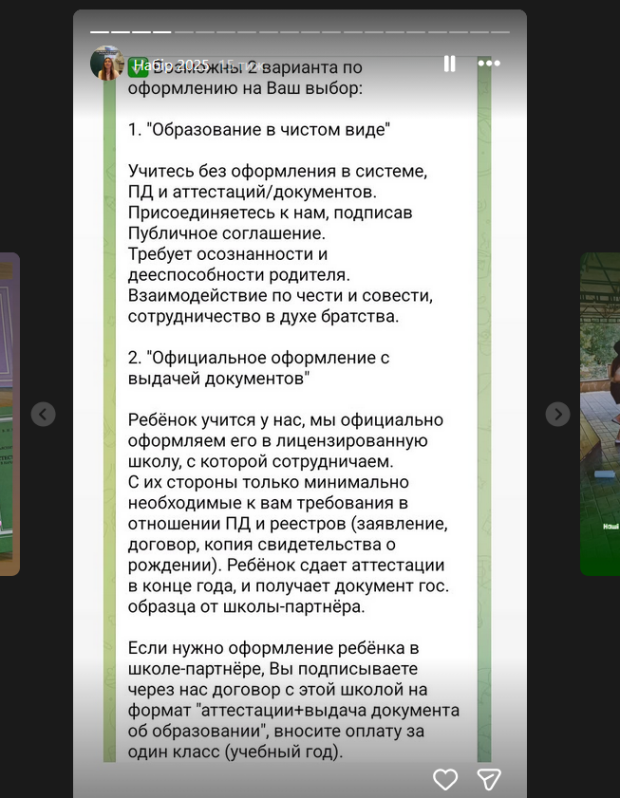
Task: Click heading "Образование в чистом виде"
Action: [x=258, y=129]
